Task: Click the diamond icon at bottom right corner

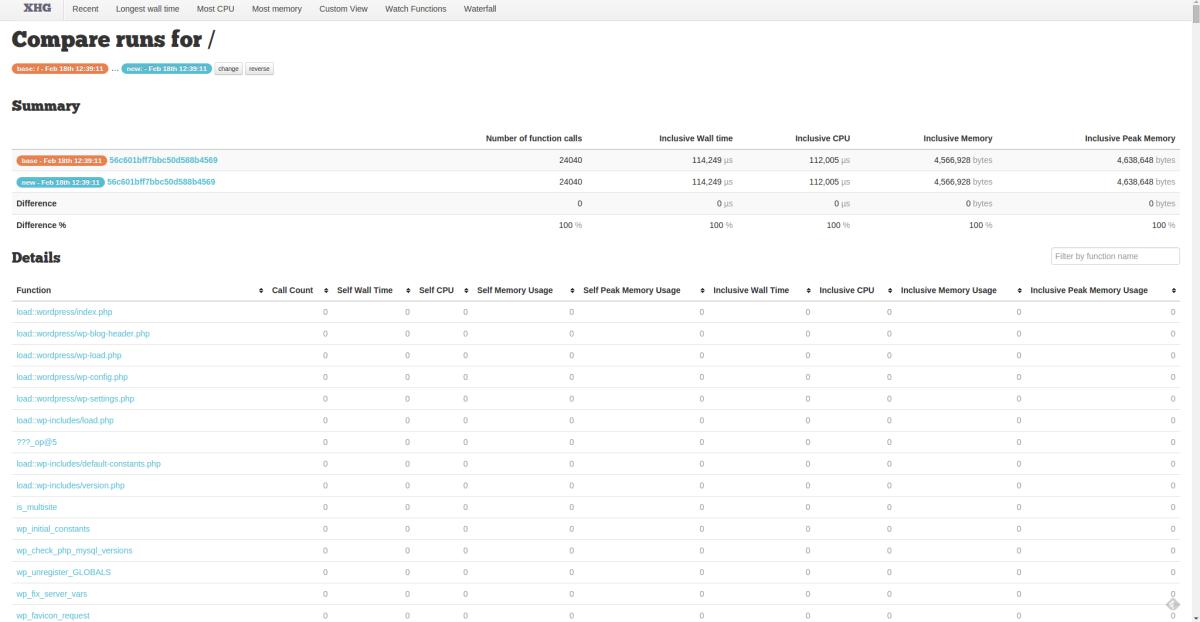Action: (x=1173, y=604)
